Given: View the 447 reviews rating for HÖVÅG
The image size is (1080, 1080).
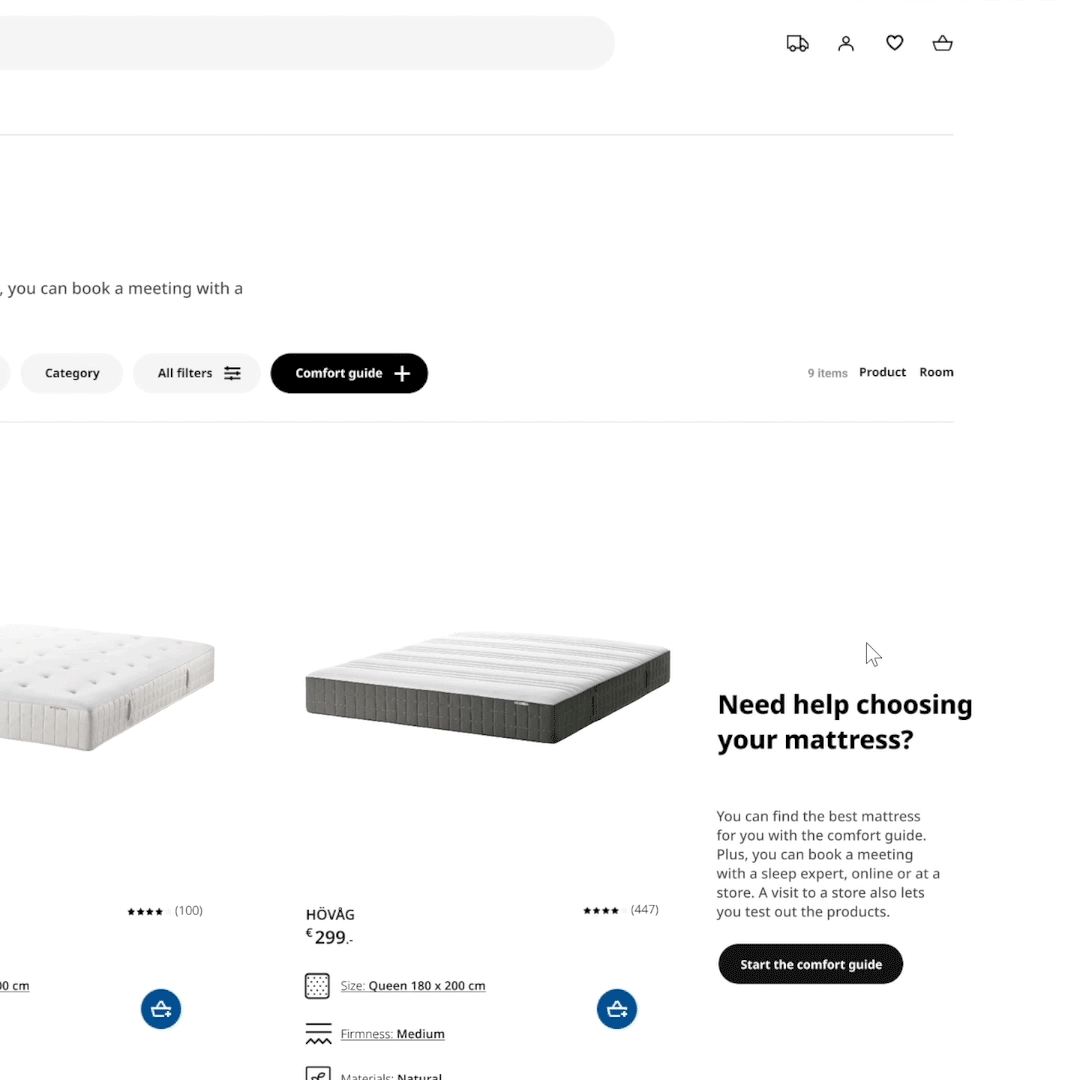Looking at the screenshot, I should pyautogui.click(x=621, y=910).
